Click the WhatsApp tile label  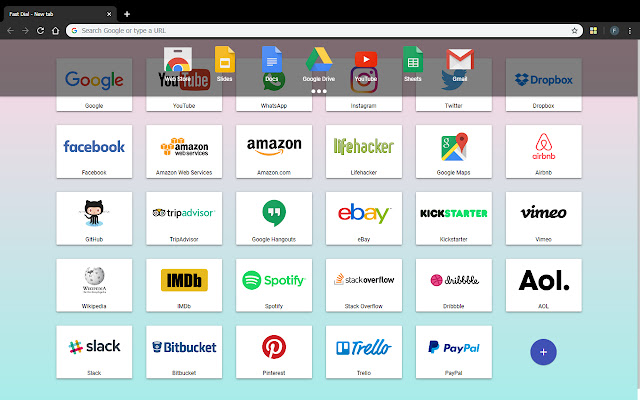tap(274, 106)
